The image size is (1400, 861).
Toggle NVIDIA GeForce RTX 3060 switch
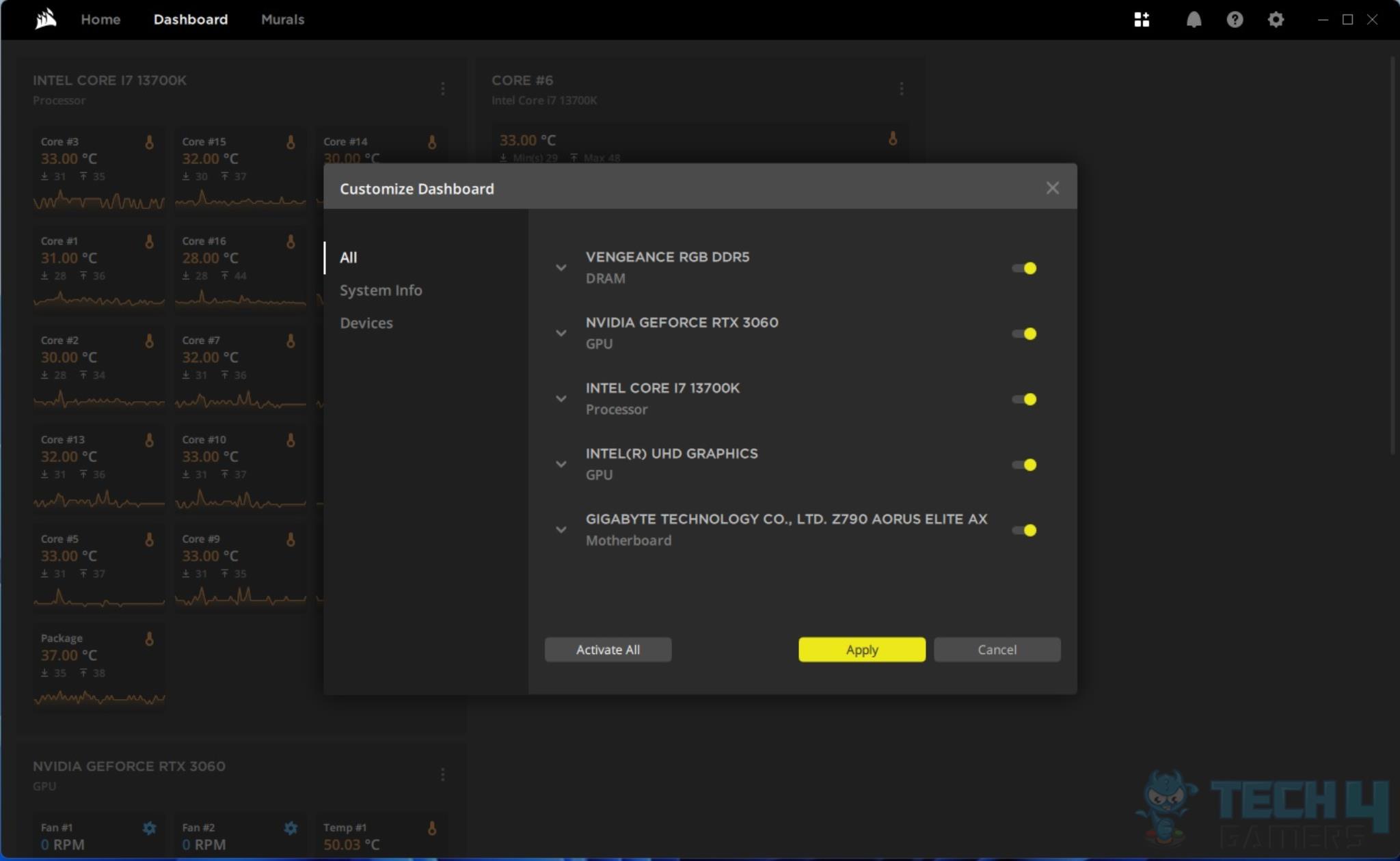(x=1024, y=333)
